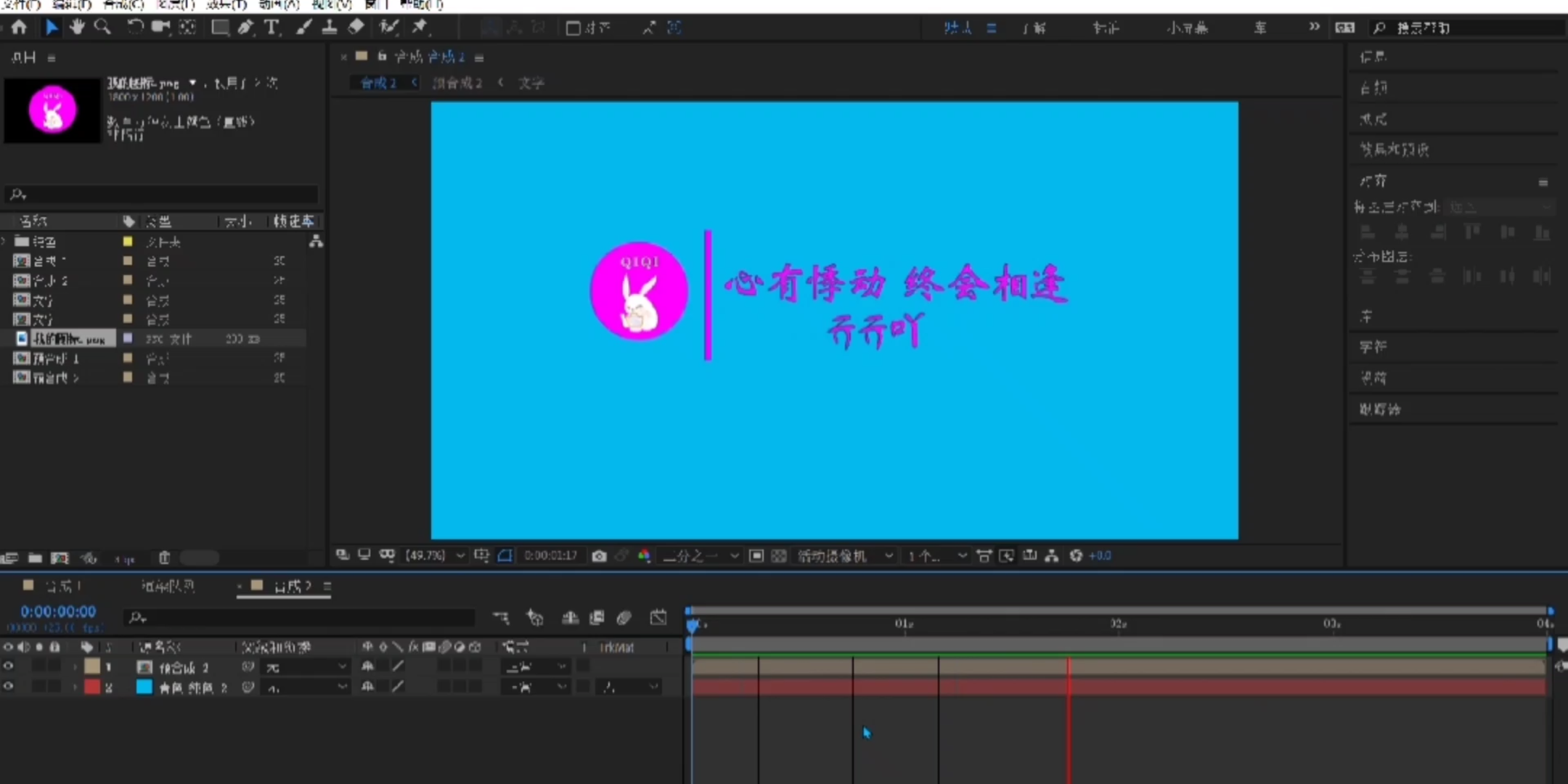
Task: Select the PNG file in project list
Action: [x=69, y=339]
